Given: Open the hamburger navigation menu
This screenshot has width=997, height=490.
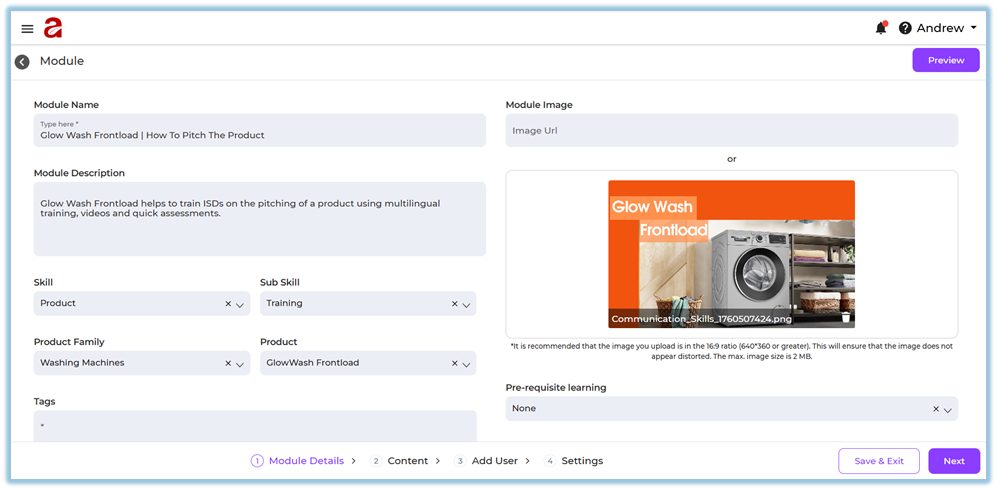Looking at the screenshot, I should click(27, 29).
